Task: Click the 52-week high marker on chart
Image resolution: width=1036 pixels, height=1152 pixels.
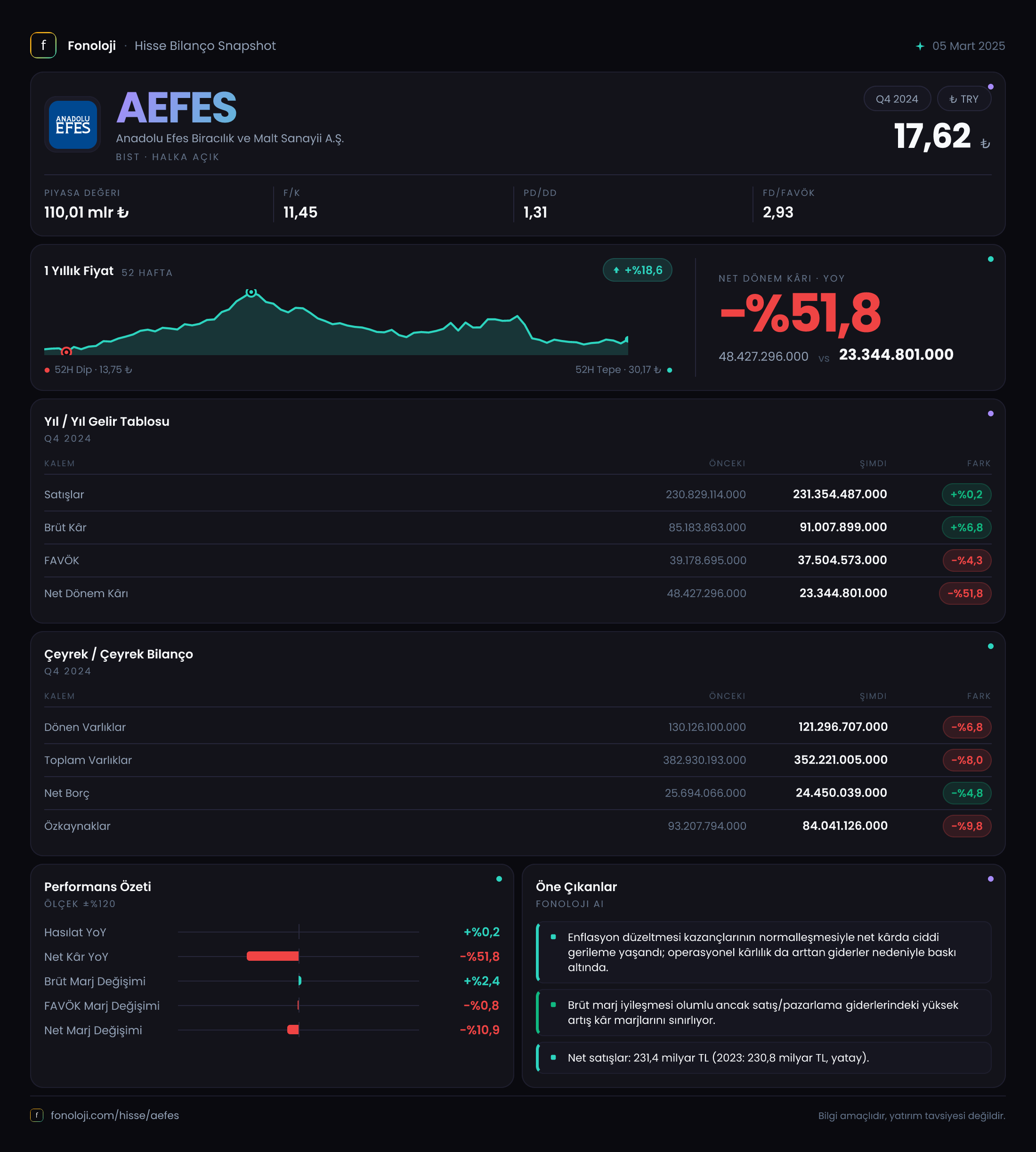Action: coord(251,292)
